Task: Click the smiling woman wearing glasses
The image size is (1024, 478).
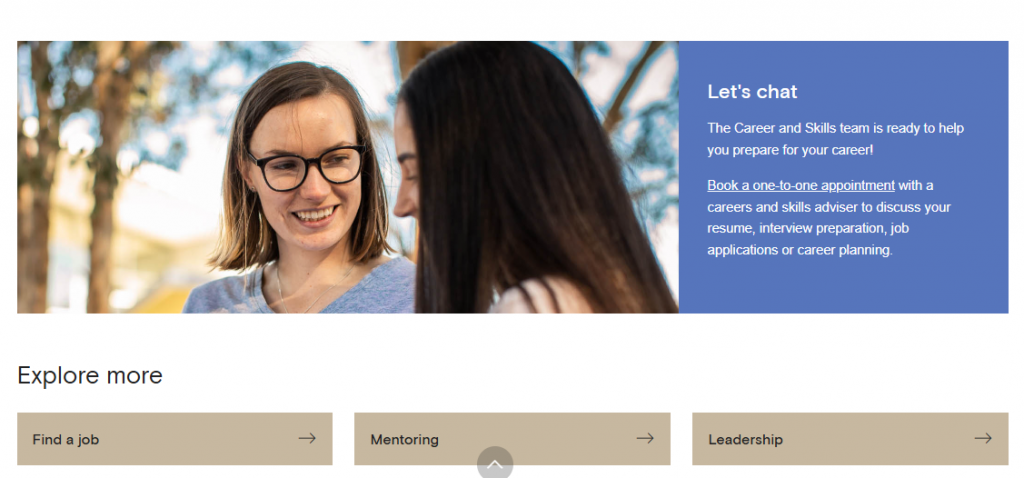Action: coord(304,189)
